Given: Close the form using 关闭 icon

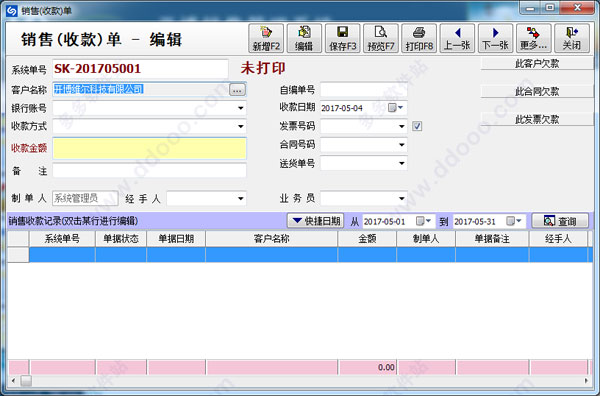Looking at the screenshot, I should point(572,38).
